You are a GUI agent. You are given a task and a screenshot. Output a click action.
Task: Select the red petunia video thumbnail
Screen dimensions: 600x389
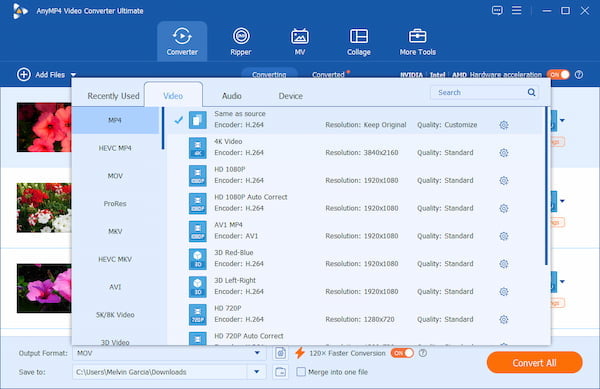[44, 127]
